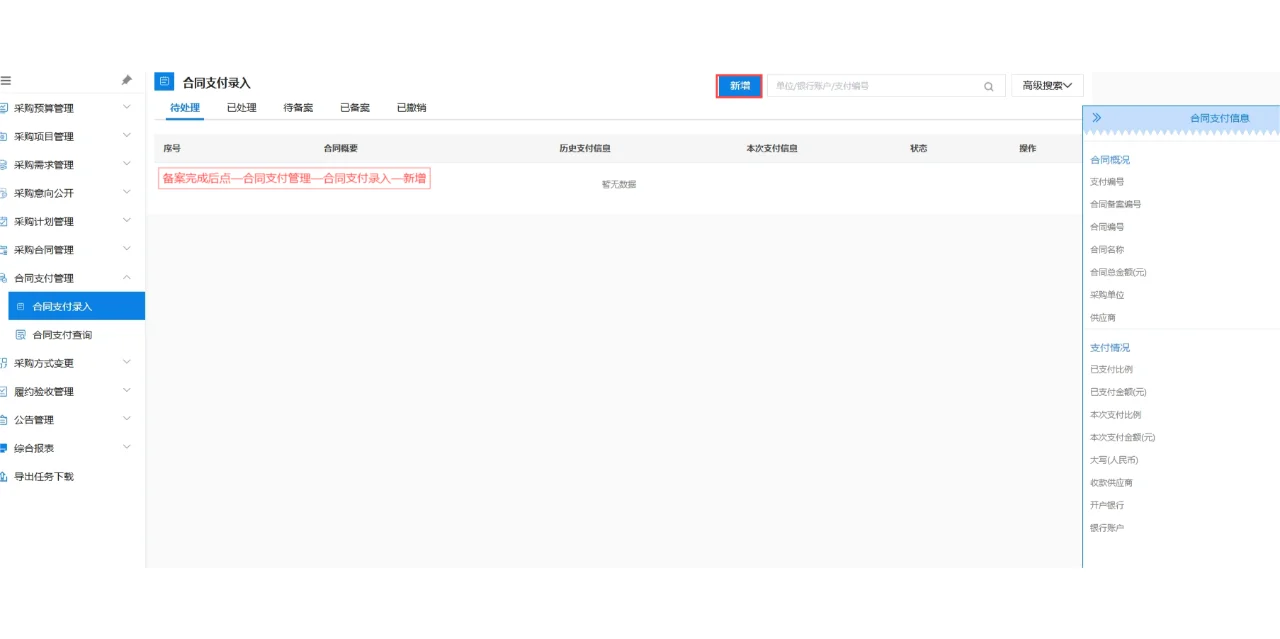Click the 合同概要 column header

tap(341, 148)
